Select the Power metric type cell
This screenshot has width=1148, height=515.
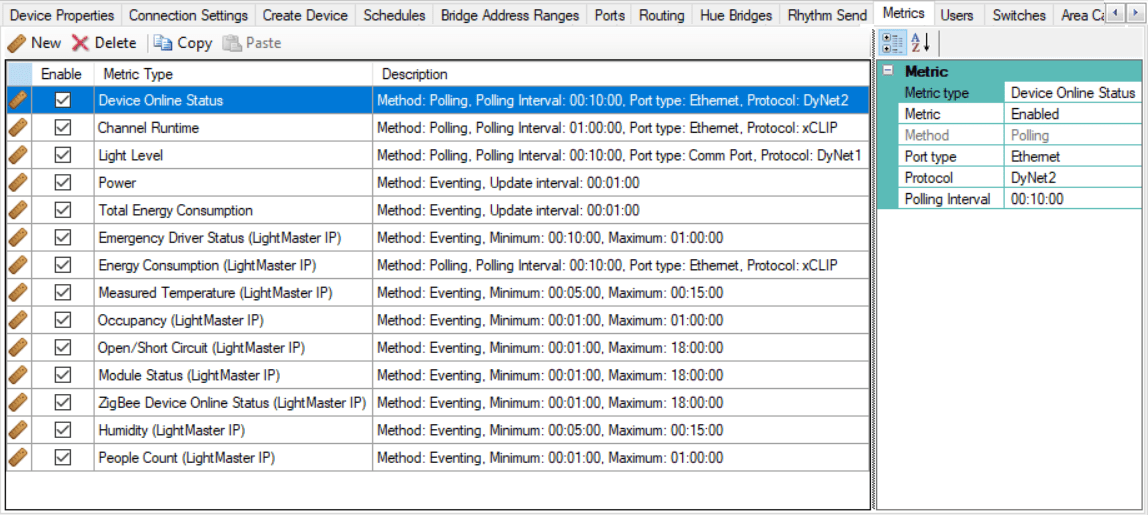click(x=233, y=183)
